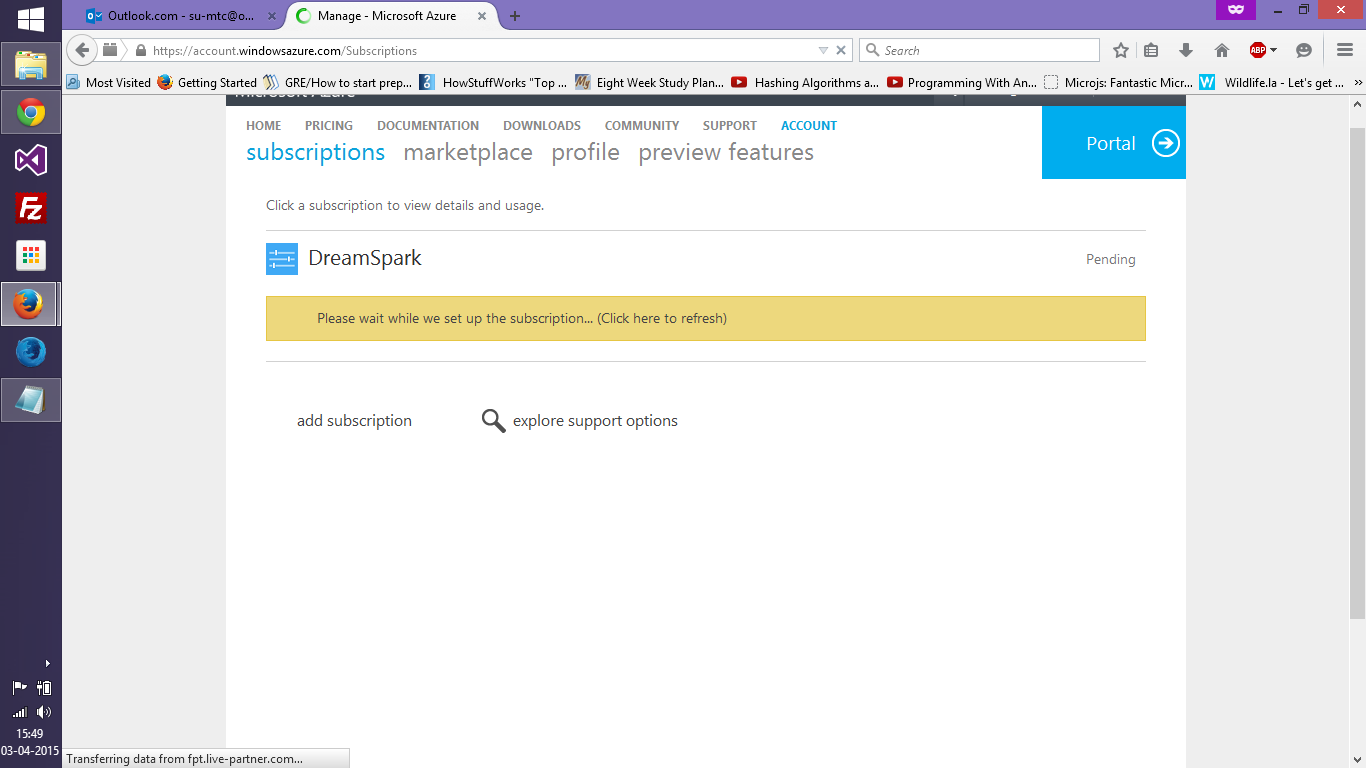The height and width of the screenshot is (768, 1366).
Task: Click the Adblock Plus ABP icon
Action: click(1258, 50)
